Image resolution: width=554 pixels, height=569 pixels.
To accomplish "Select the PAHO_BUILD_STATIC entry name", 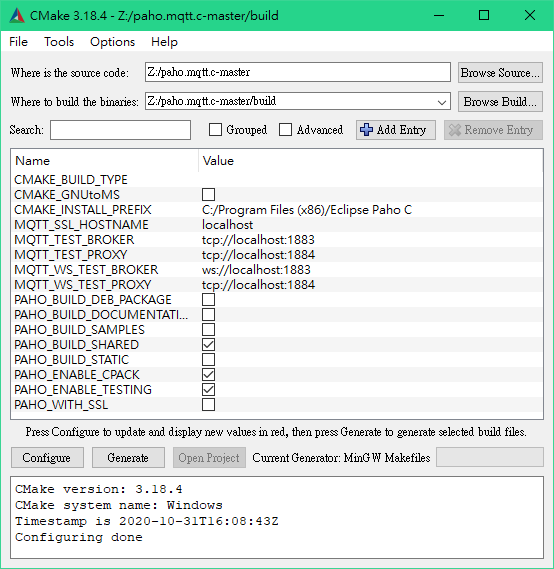I will [71, 360].
